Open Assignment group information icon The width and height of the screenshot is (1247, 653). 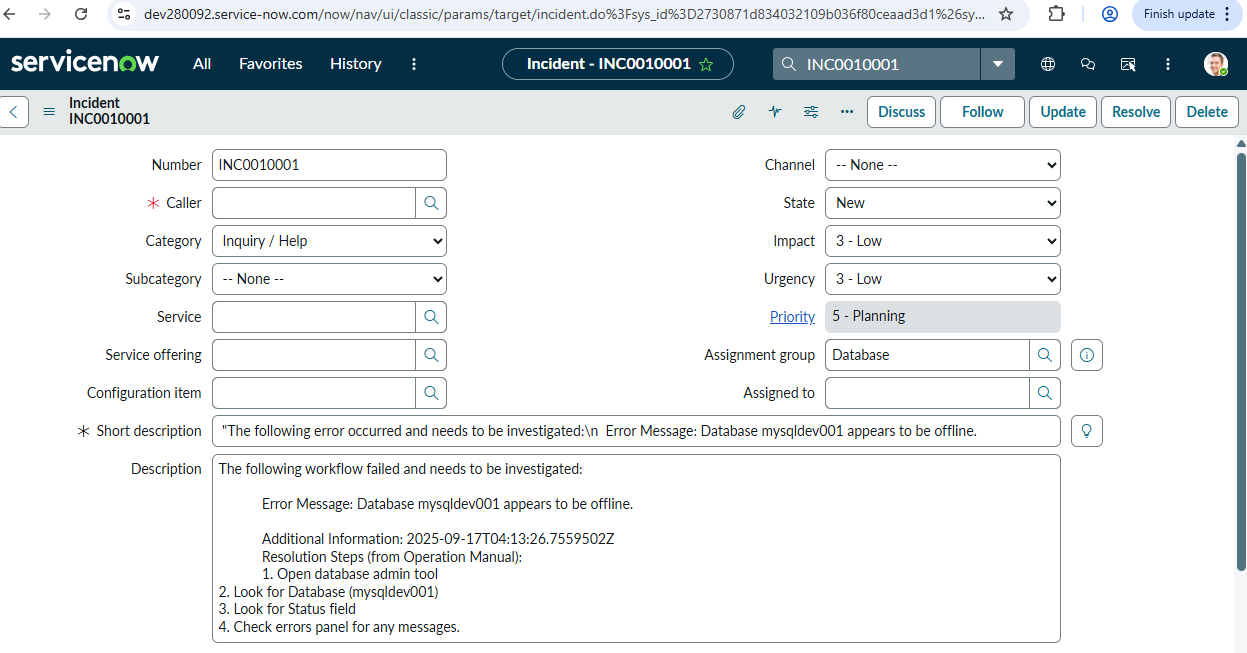[x=1087, y=355]
